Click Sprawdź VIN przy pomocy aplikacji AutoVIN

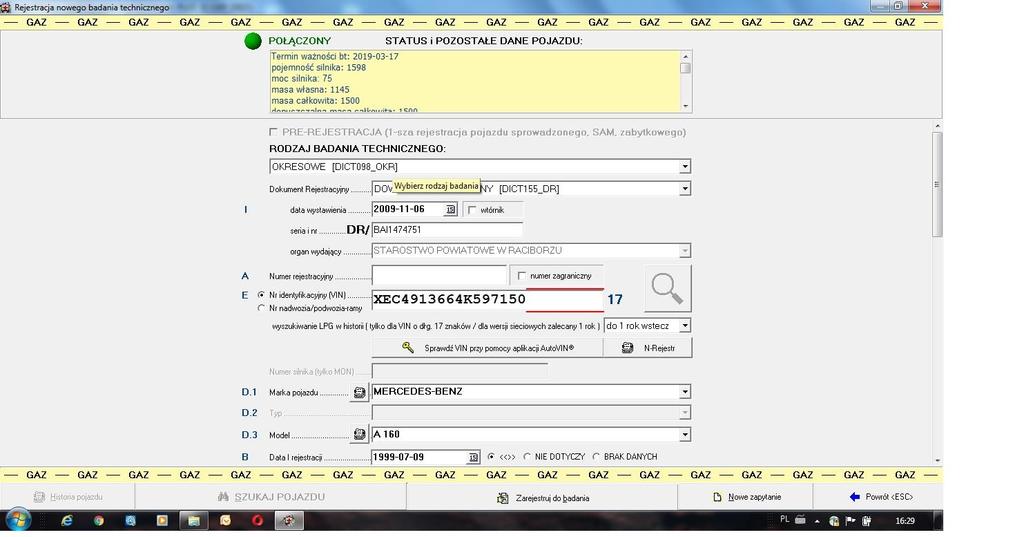pos(488,348)
